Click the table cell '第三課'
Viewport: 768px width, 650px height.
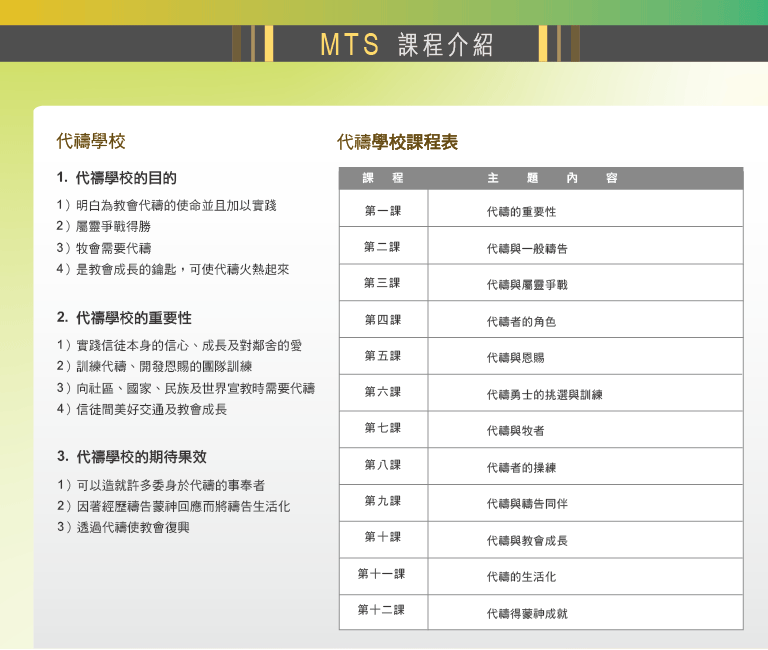(382, 283)
